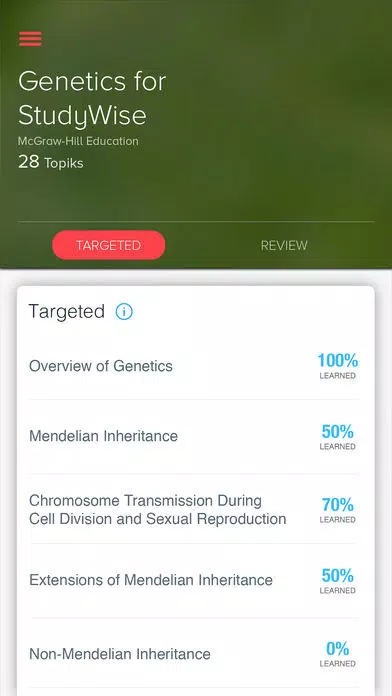Viewport: 392px width, 696px height.
Task: Tap the 28 Topiks count
Action: pos(51,162)
